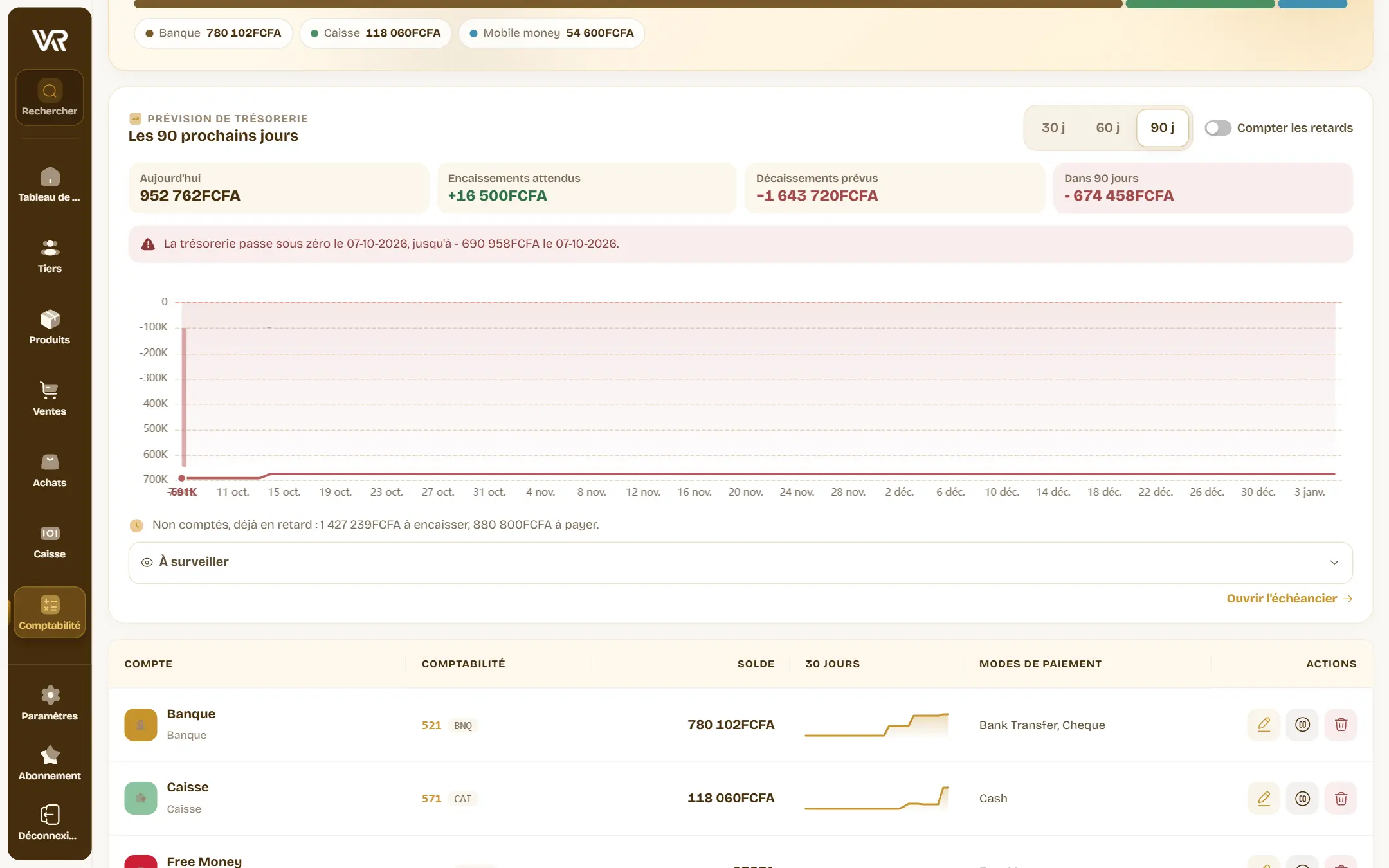Go to Tableau de bord in the sidebar

point(50,185)
